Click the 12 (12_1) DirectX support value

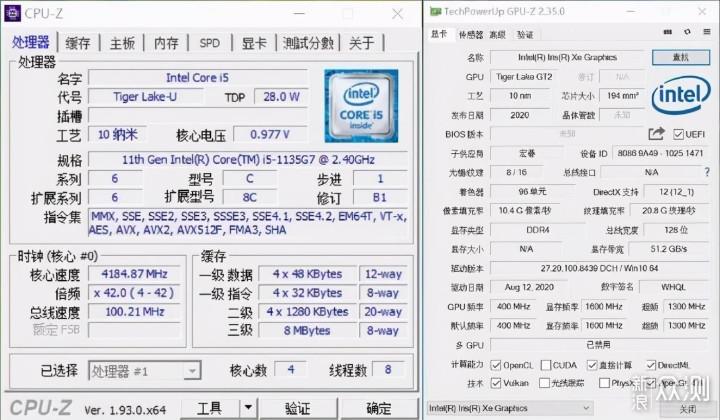pyautogui.click(x=676, y=192)
